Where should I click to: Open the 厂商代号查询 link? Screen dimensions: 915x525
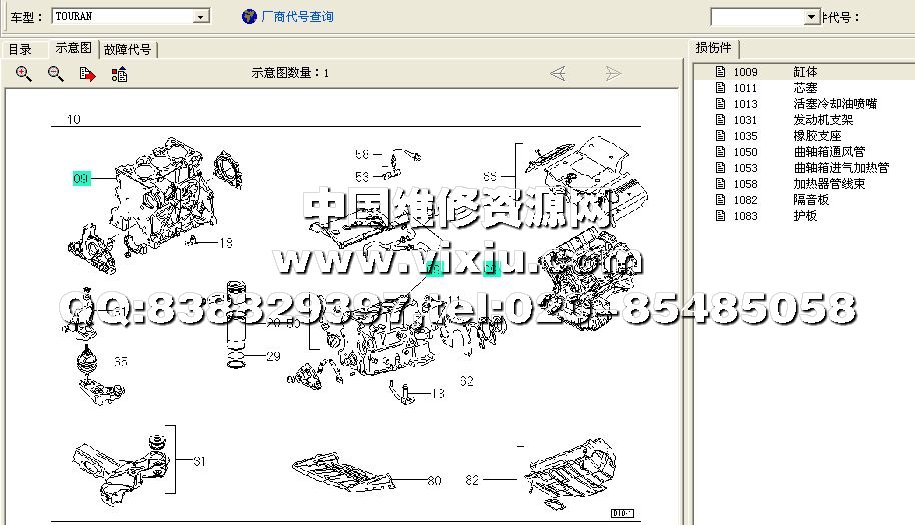pyautogui.click(x=297, y=17)
